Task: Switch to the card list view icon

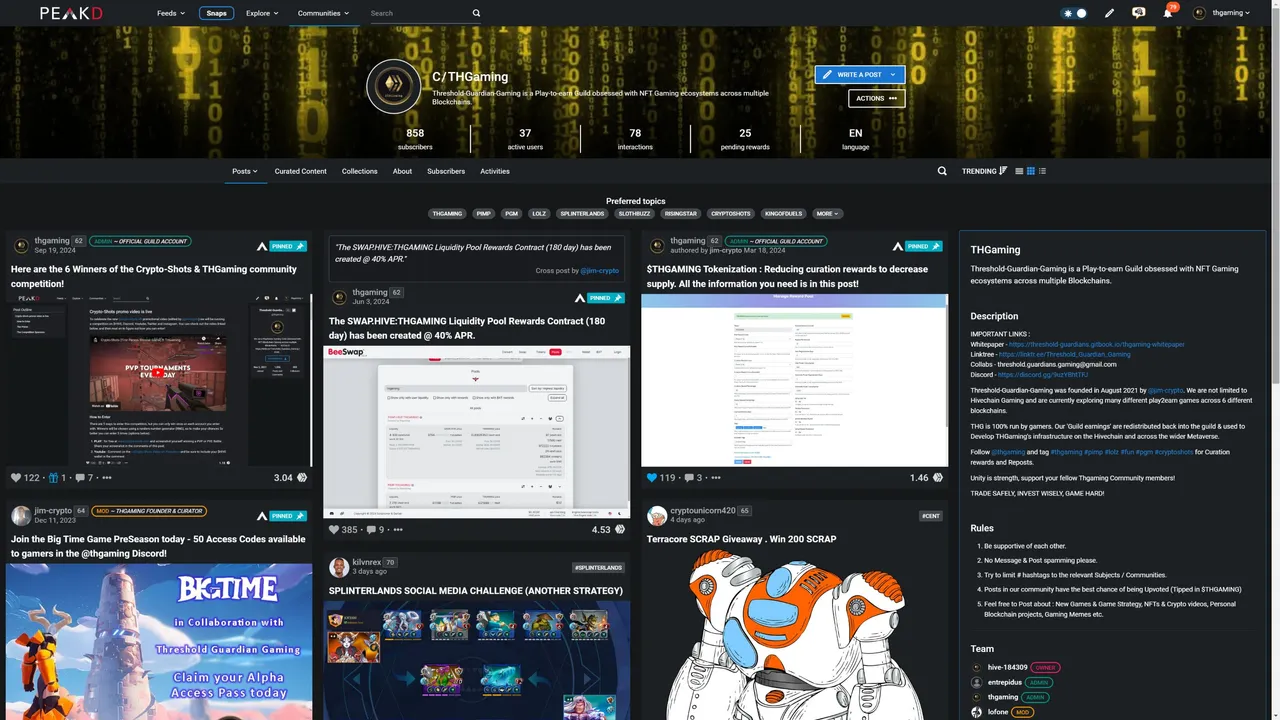Action: point(1019,171)
